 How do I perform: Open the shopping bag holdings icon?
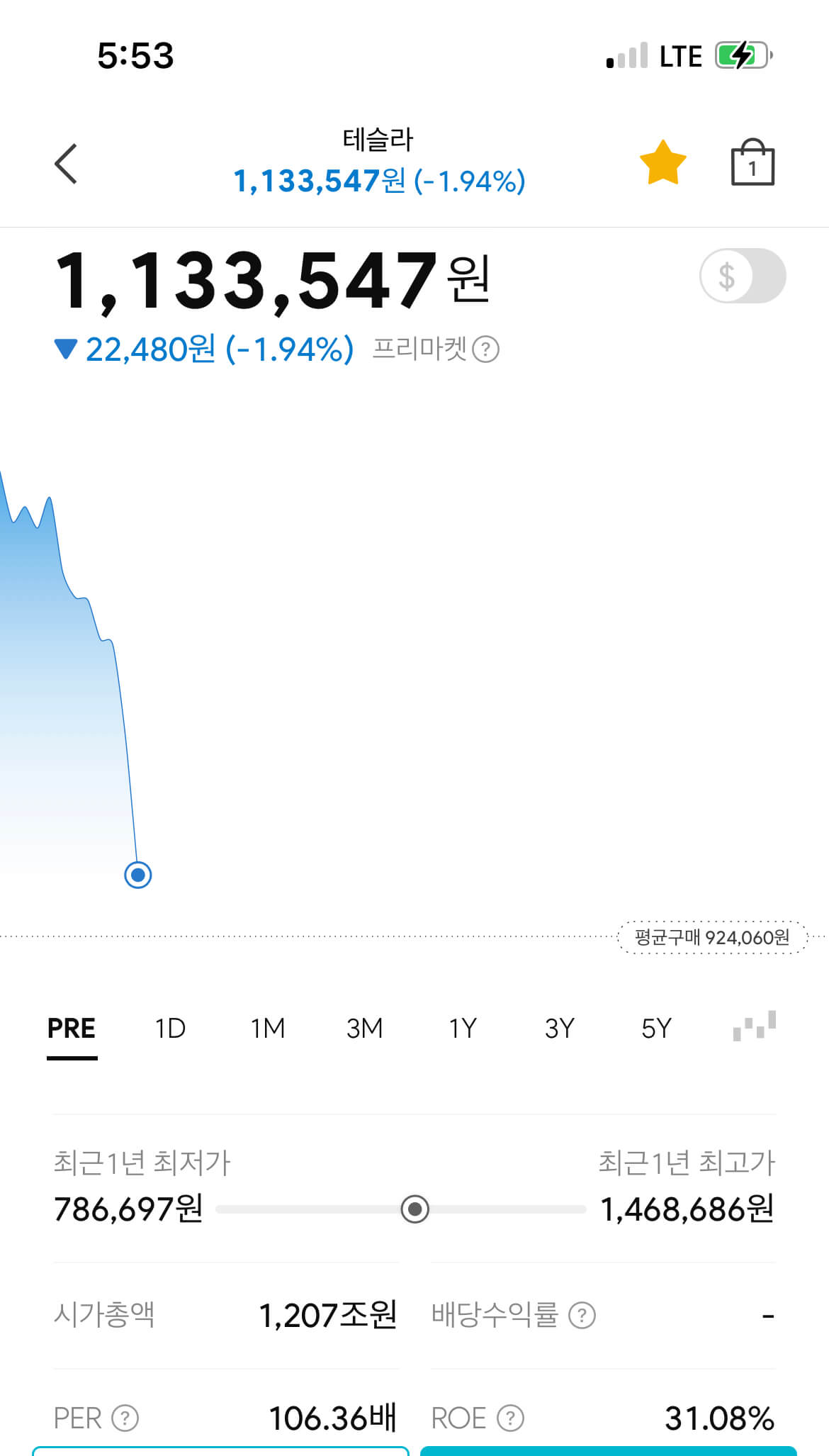point(752,163)
